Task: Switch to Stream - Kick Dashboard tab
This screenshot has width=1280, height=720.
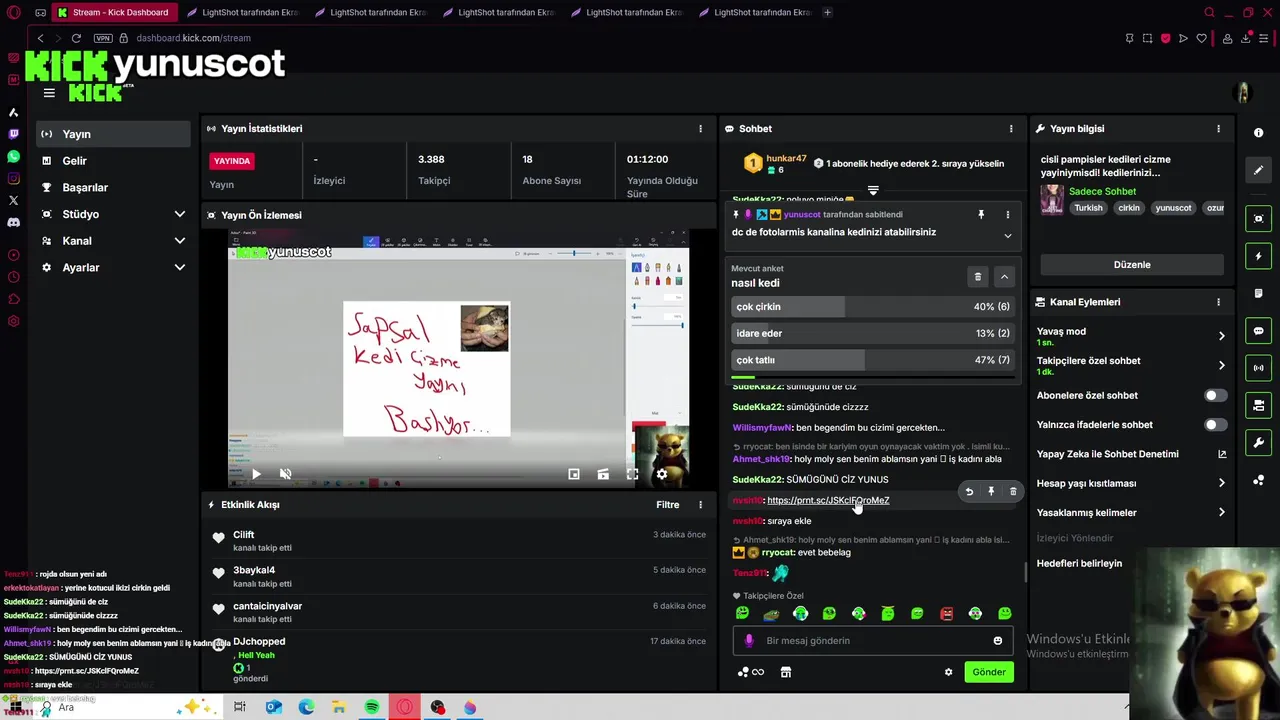Action: 115,12
